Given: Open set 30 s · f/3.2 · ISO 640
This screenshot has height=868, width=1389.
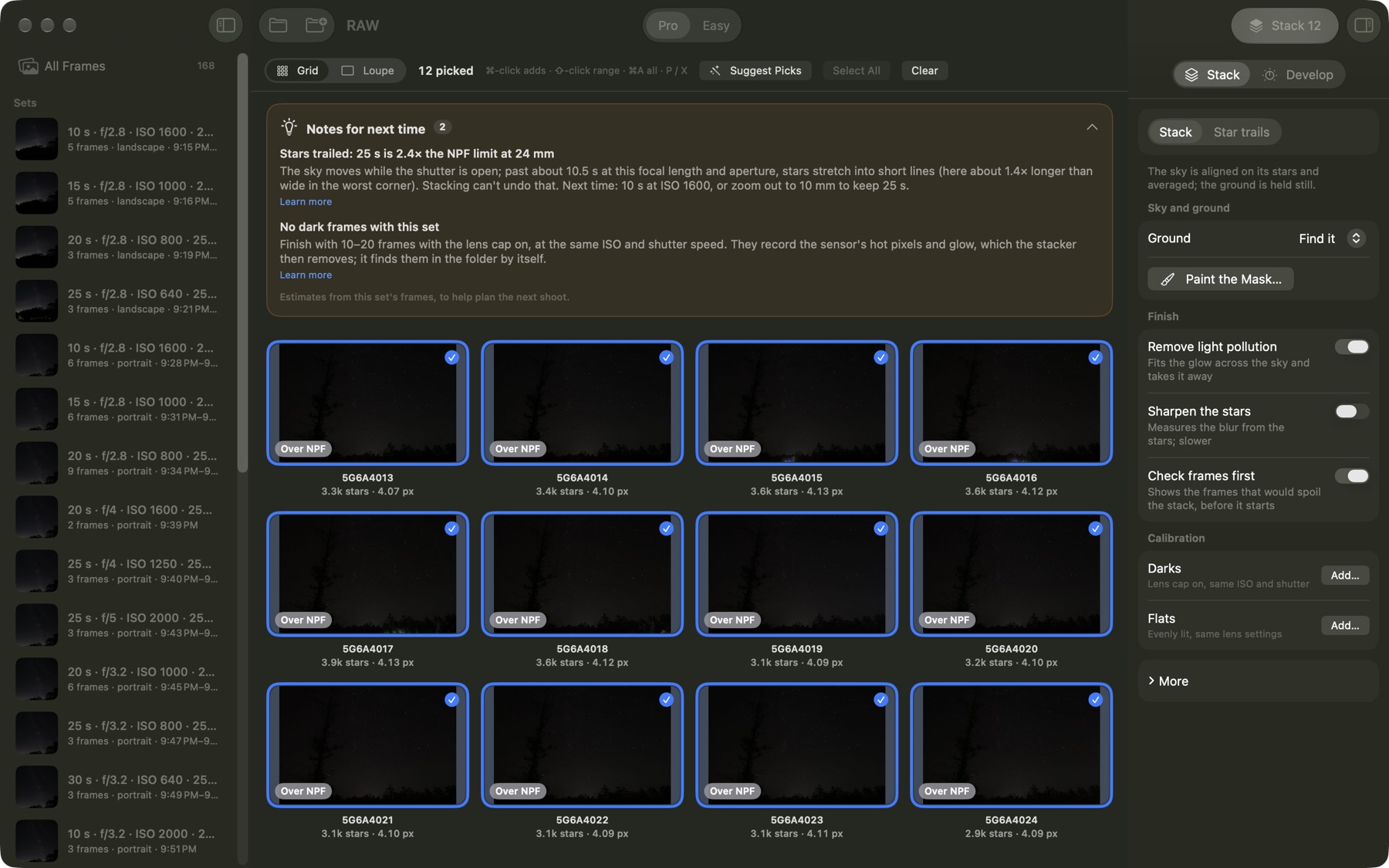Looking at the screenshot, I should [x=119, y=787].
